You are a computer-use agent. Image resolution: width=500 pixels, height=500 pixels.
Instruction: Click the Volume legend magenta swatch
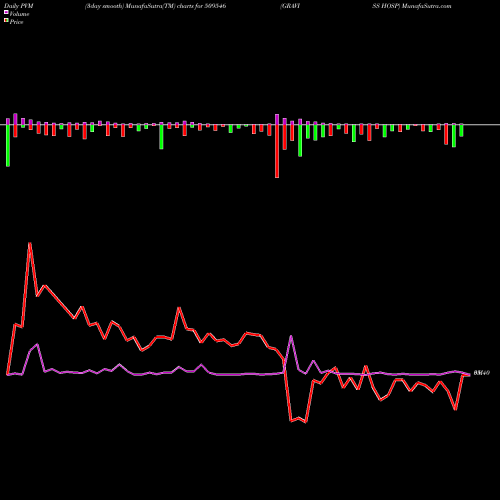point(6,13)
